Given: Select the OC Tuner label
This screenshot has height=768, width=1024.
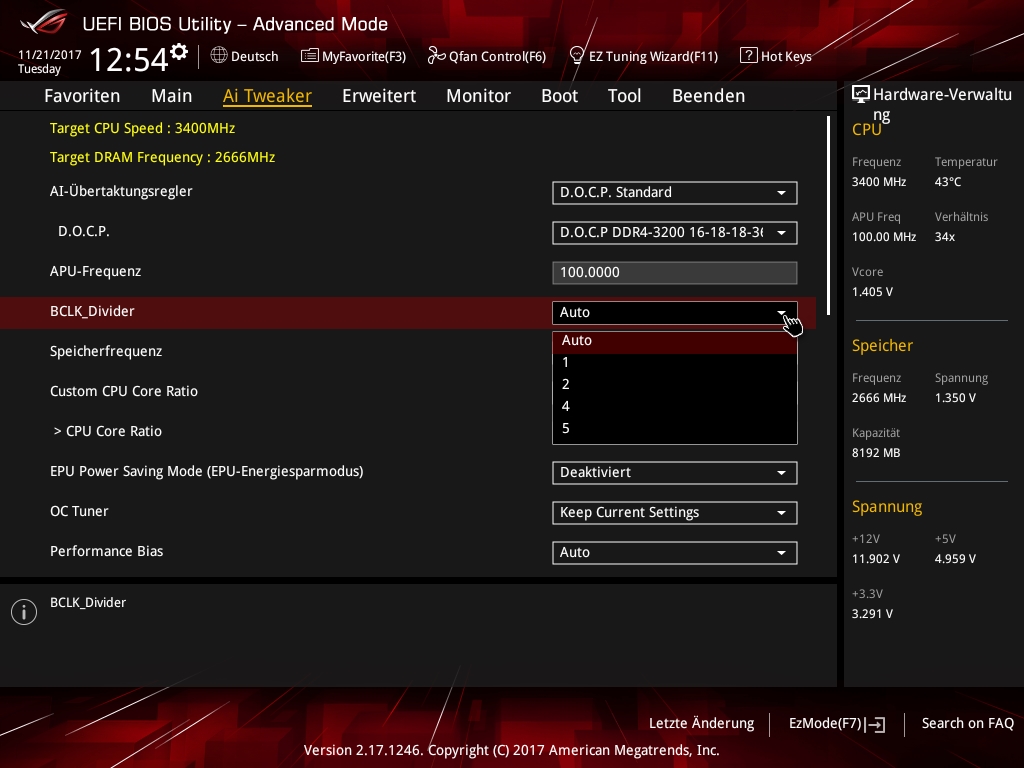Looking at the screenshot, I should pyautogui.click(x=79, y=511).
